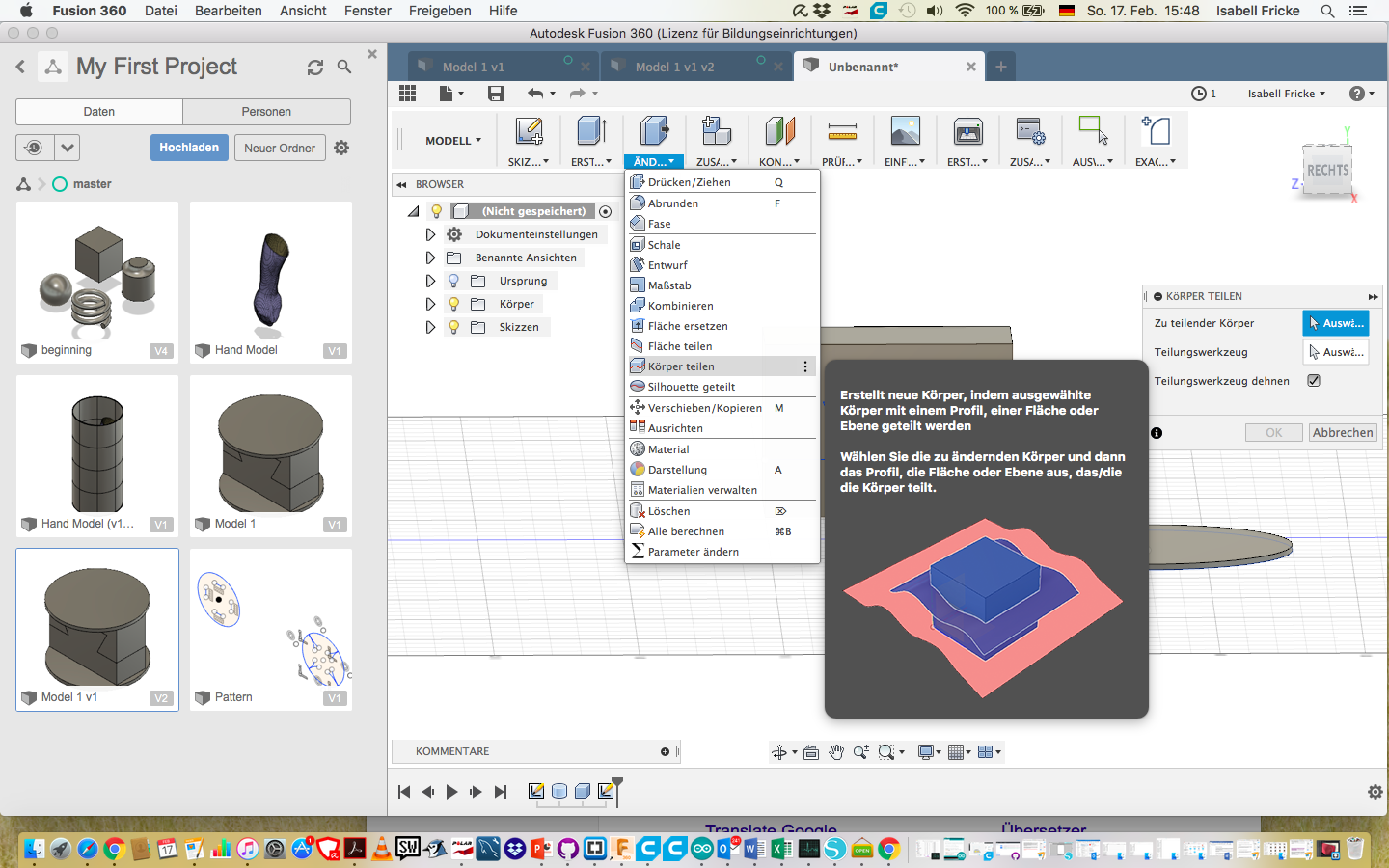The image size is (1389, 868).
Task: Open the Hand Model thumbnail
Action: [x=271, y=282]
